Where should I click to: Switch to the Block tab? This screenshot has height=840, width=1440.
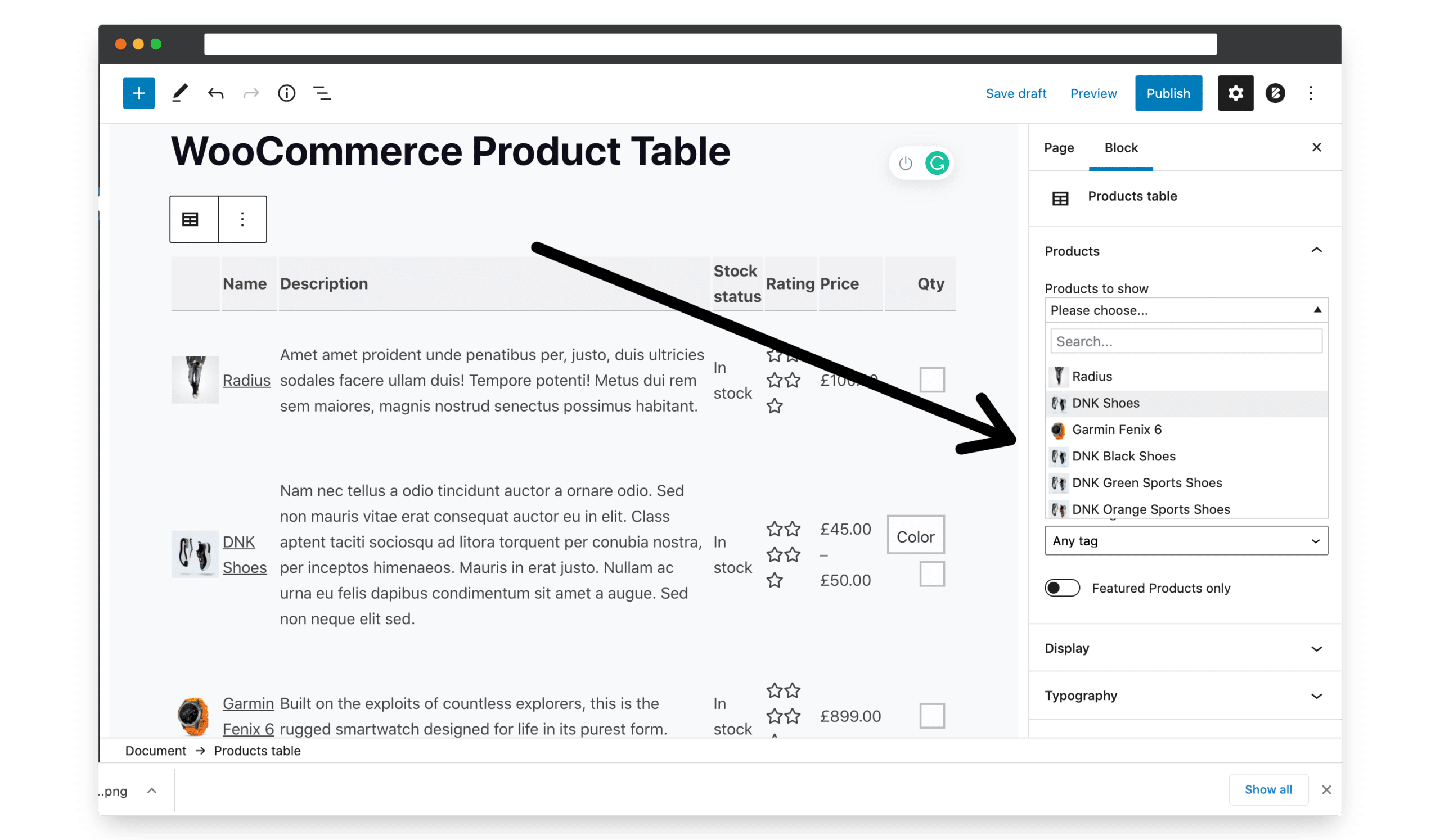pyautogui.click(x=1121, y=148)
